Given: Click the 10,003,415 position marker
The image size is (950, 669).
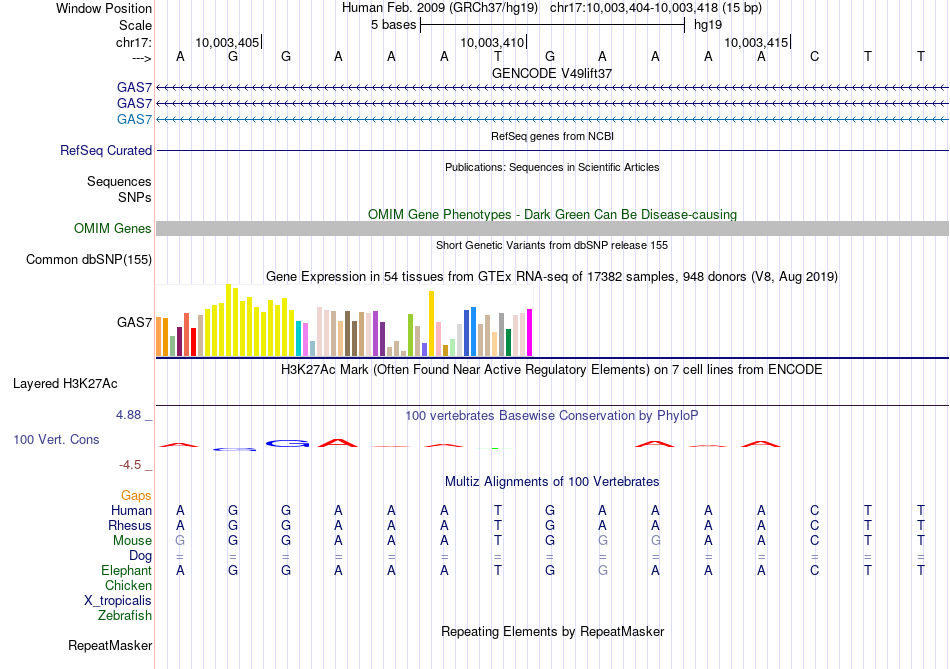Looking at the screenshot, I should 756,42.
